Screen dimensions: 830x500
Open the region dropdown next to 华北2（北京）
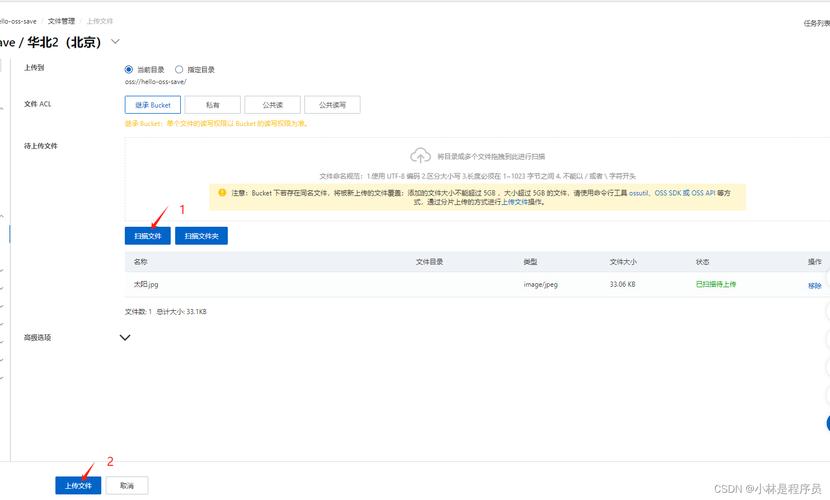pyautogui.click(x=115, y=41)
